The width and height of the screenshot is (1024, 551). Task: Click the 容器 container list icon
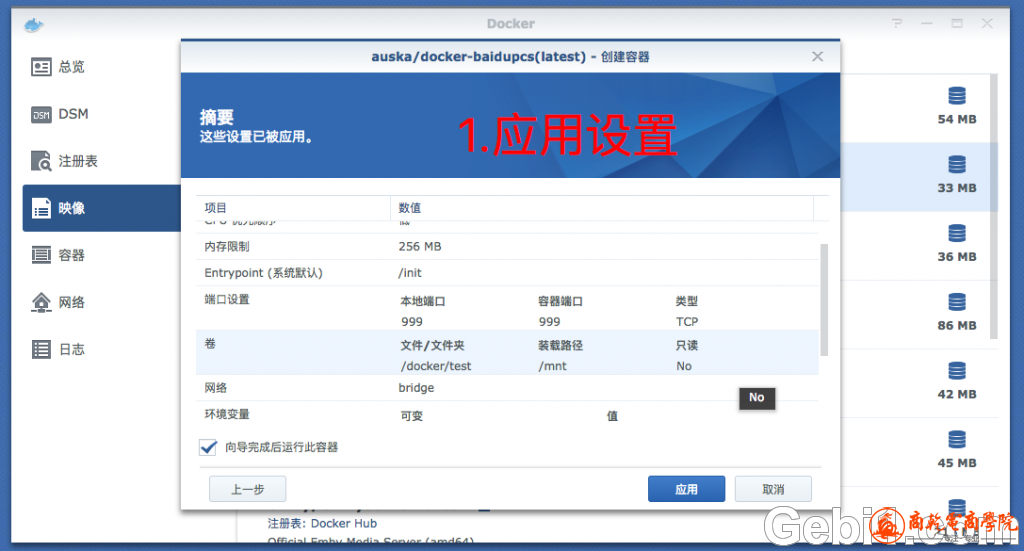[41, 255]
